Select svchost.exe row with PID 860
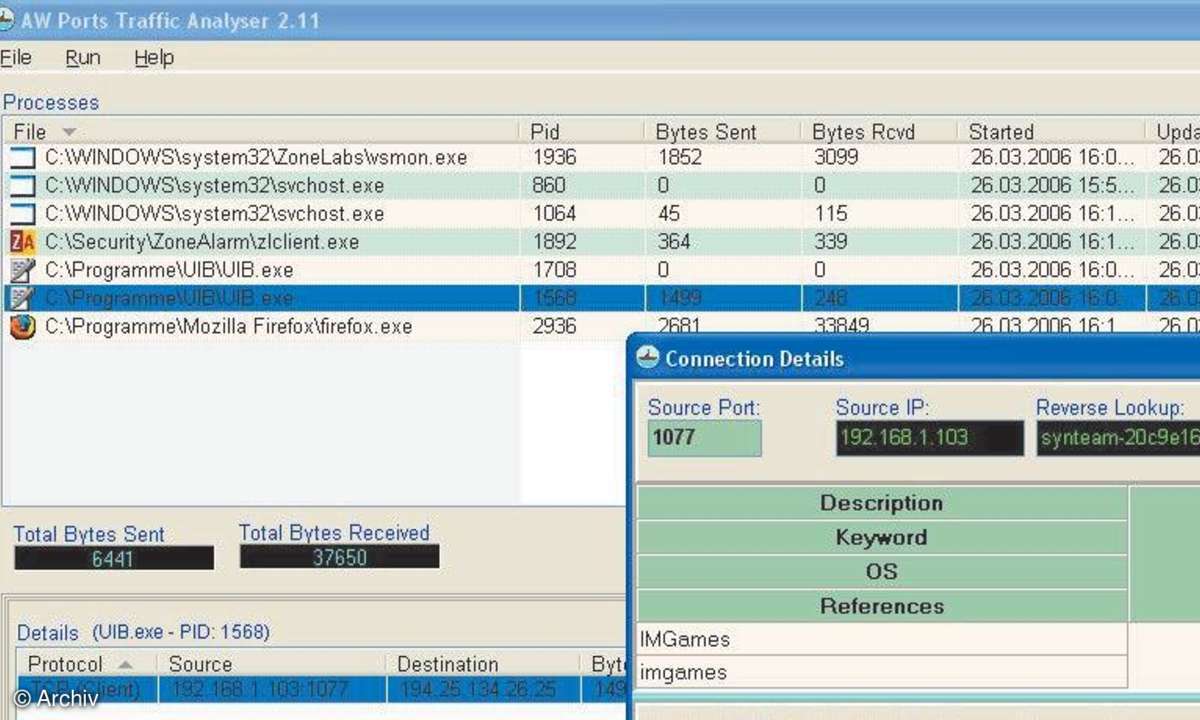The width and height of the screenshot is (1200, 720). pos(600,185)
